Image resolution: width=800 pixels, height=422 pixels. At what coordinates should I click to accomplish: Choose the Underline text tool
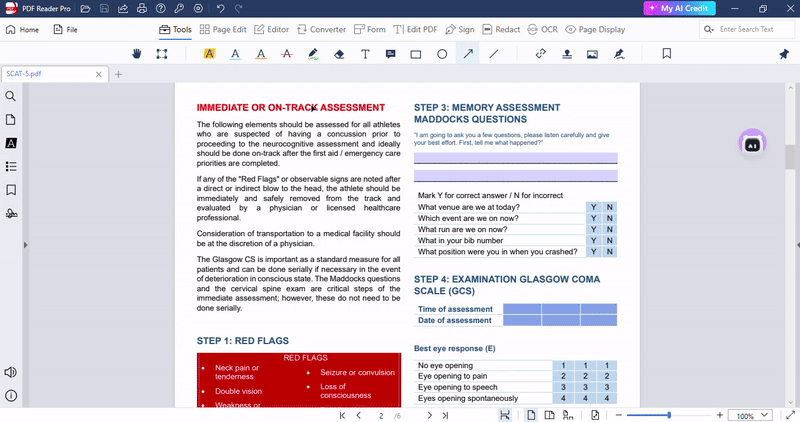(x=235, y=54)
